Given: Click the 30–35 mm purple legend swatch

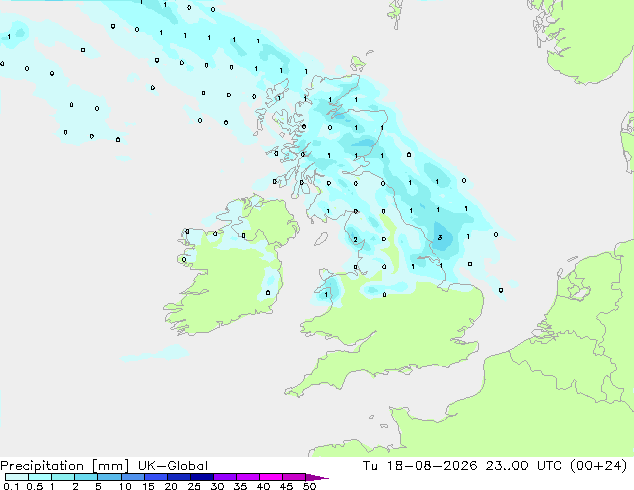Looking at the screenshot, I should click(x=224, y=477).
